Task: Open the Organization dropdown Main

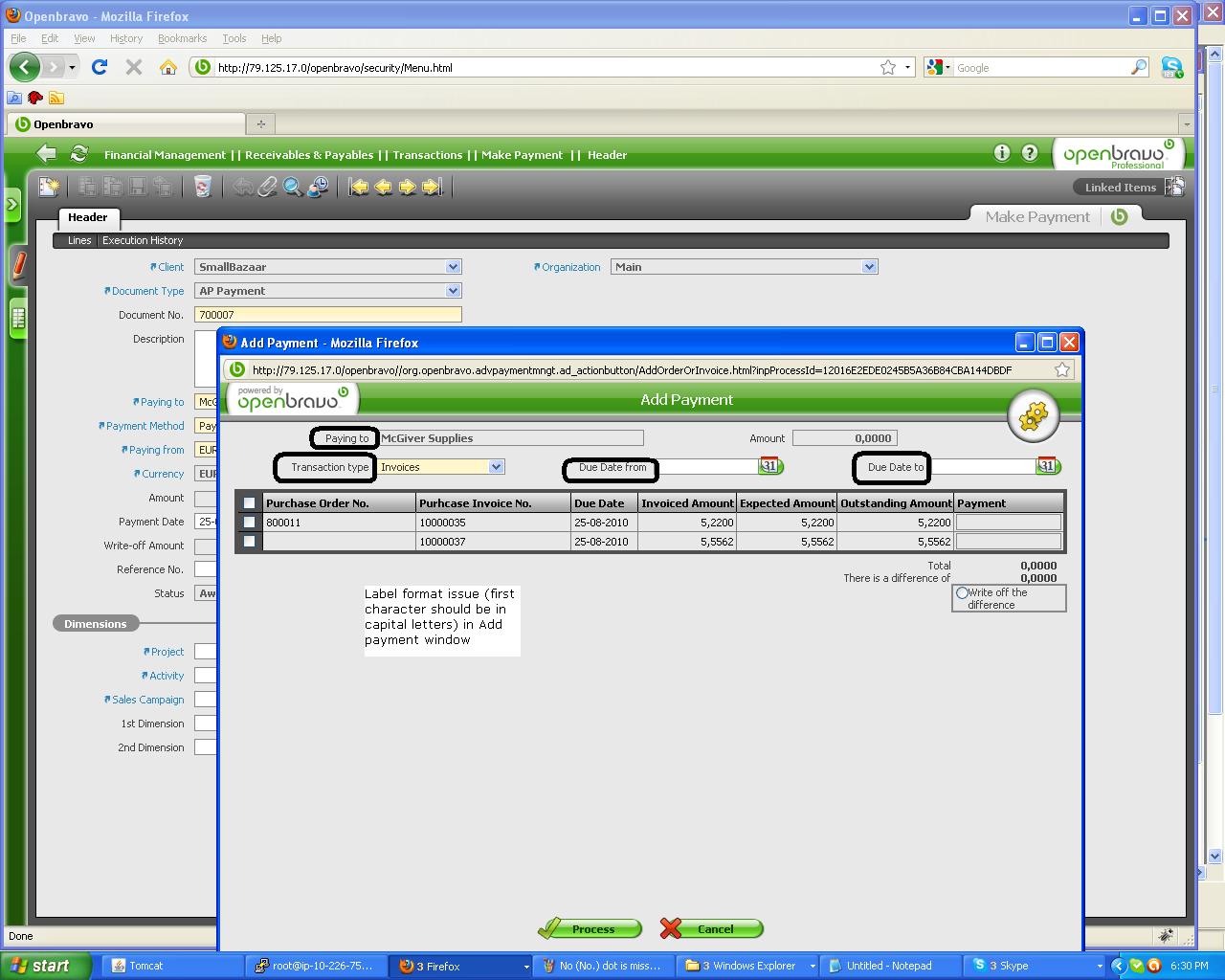Action: (869, 267)
